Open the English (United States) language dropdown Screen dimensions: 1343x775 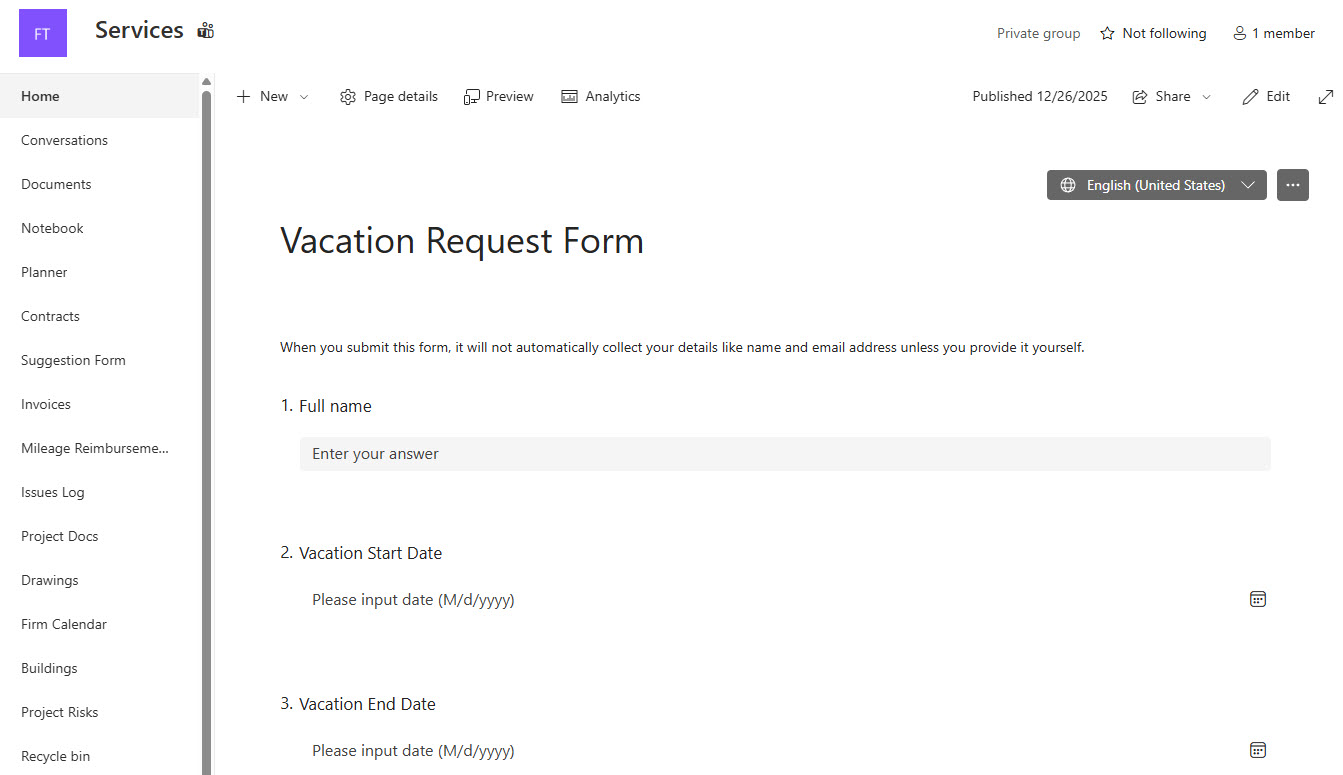[1156, 185]
